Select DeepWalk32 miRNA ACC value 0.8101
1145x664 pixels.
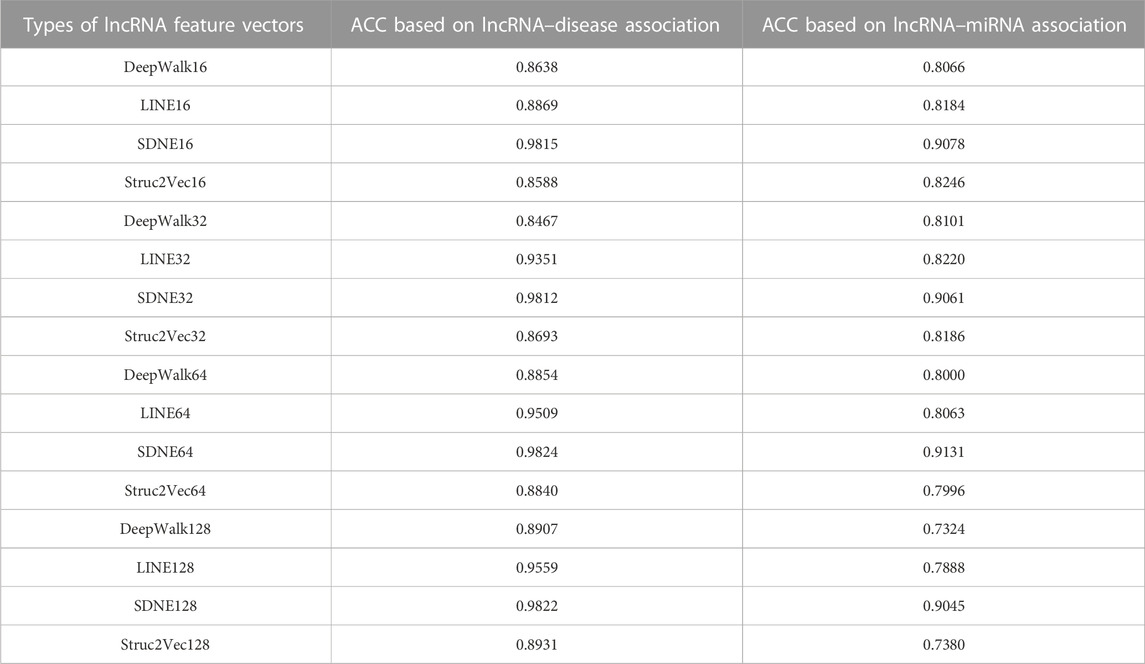click(x=943, y=221)
